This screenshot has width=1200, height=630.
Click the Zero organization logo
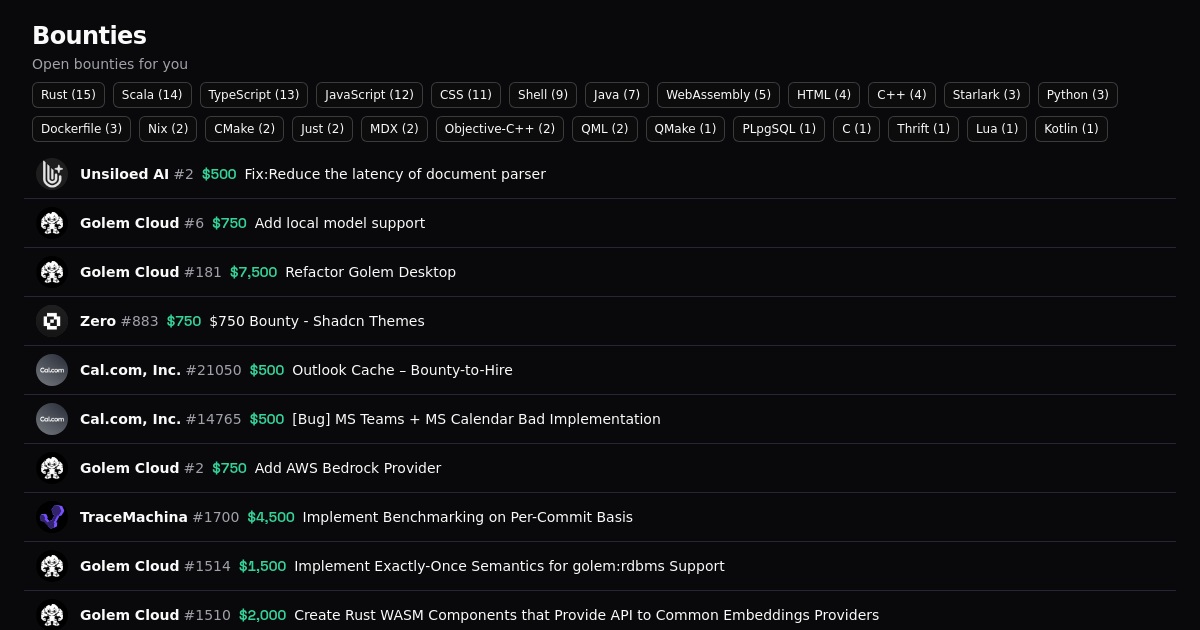tap(52, 321)
